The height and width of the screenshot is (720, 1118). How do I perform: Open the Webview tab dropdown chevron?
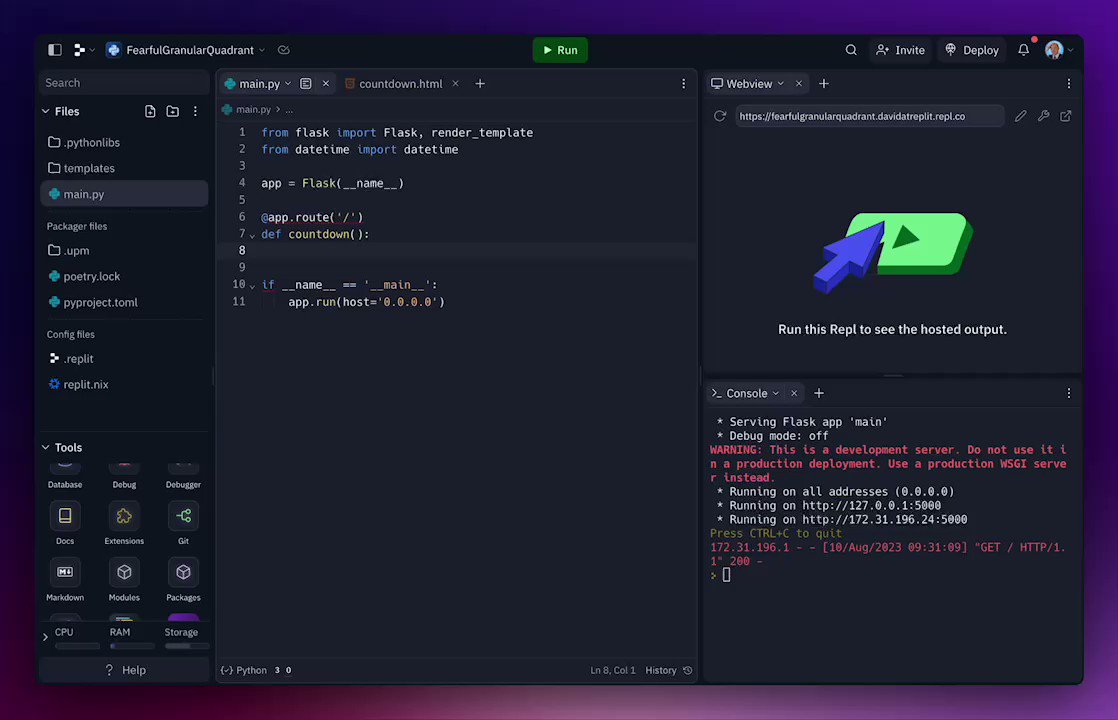[781, 83]
